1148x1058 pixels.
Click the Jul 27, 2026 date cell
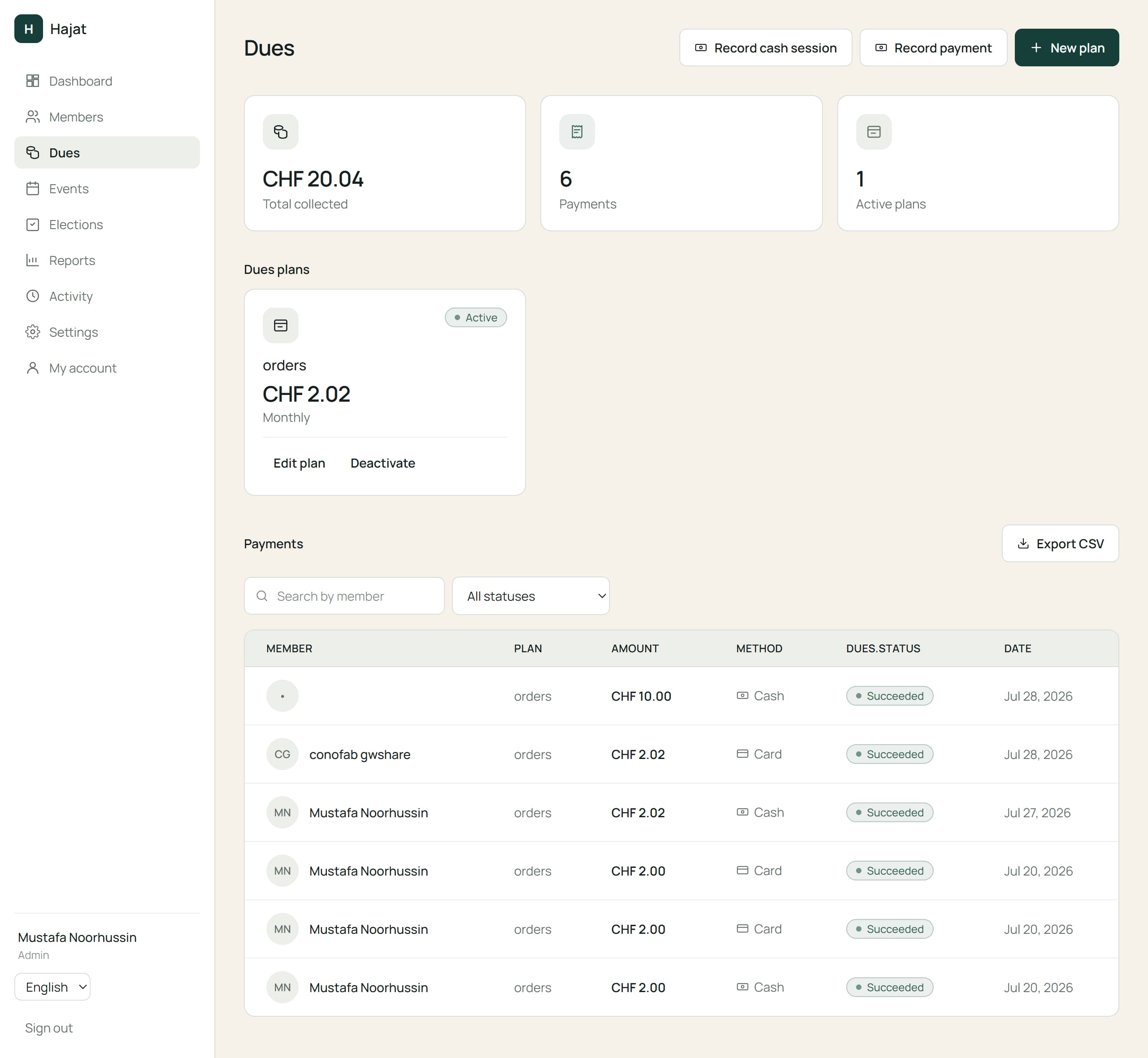[1037, 813]
